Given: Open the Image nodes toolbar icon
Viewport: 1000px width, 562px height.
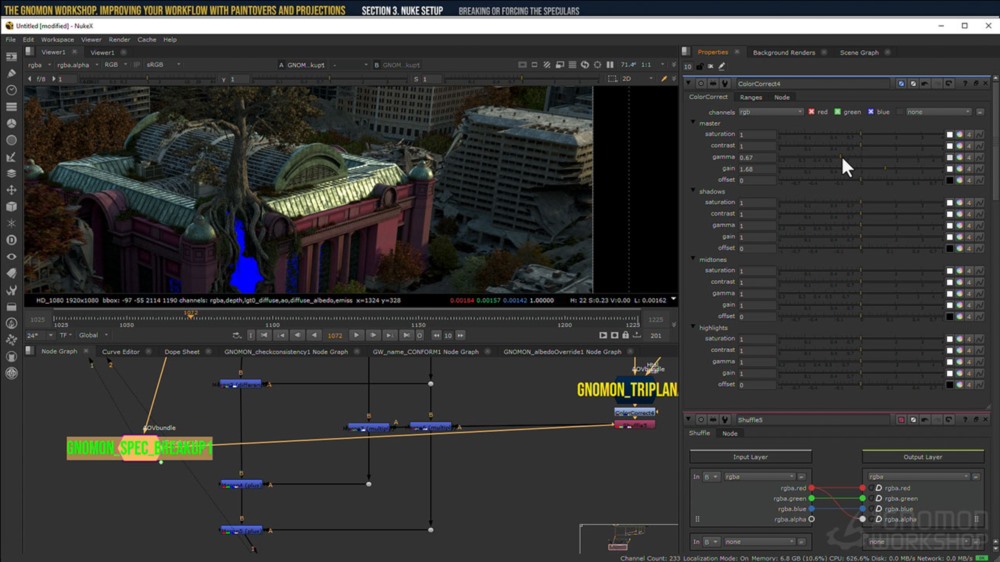Looking at the screenshot, I should coord(11,57).
